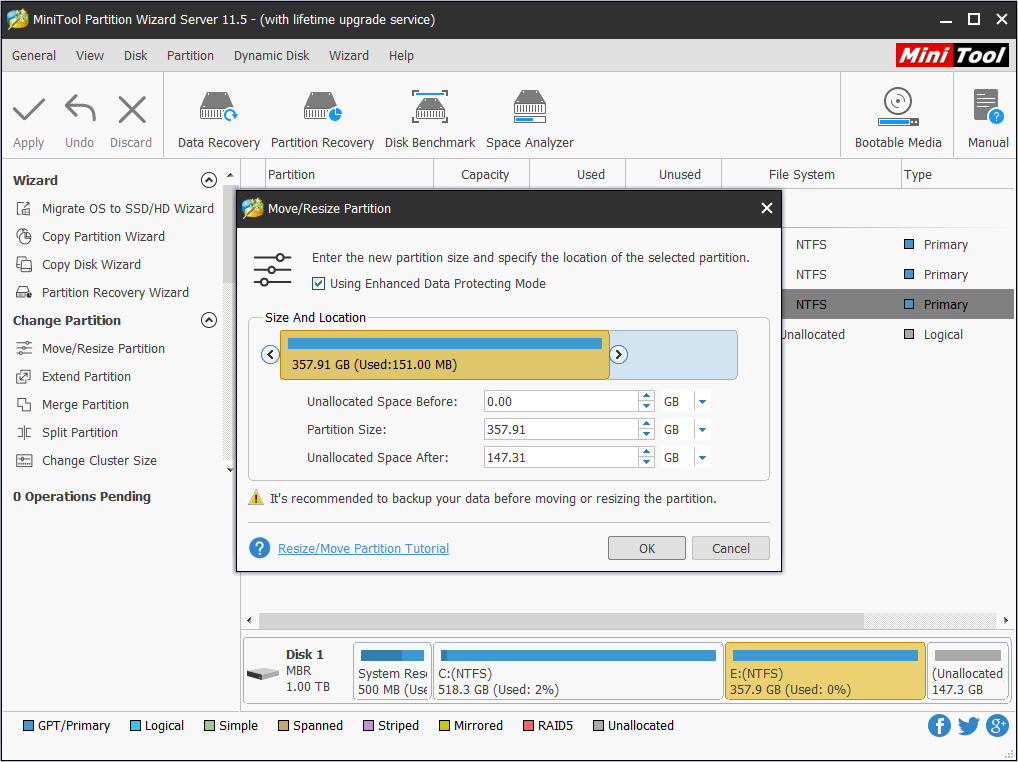Screen dimensions: 1018x762
Task: Click the Apply checkmark icon
Action: point(29,110)
